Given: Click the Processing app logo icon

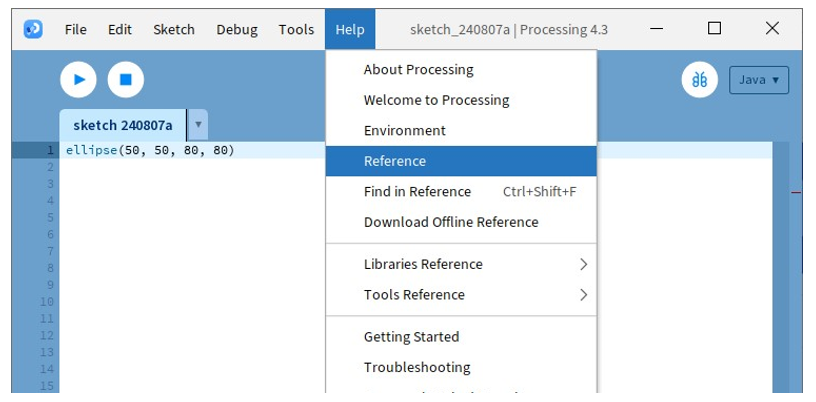Looking at the screenshot, I should click(33, 29).
